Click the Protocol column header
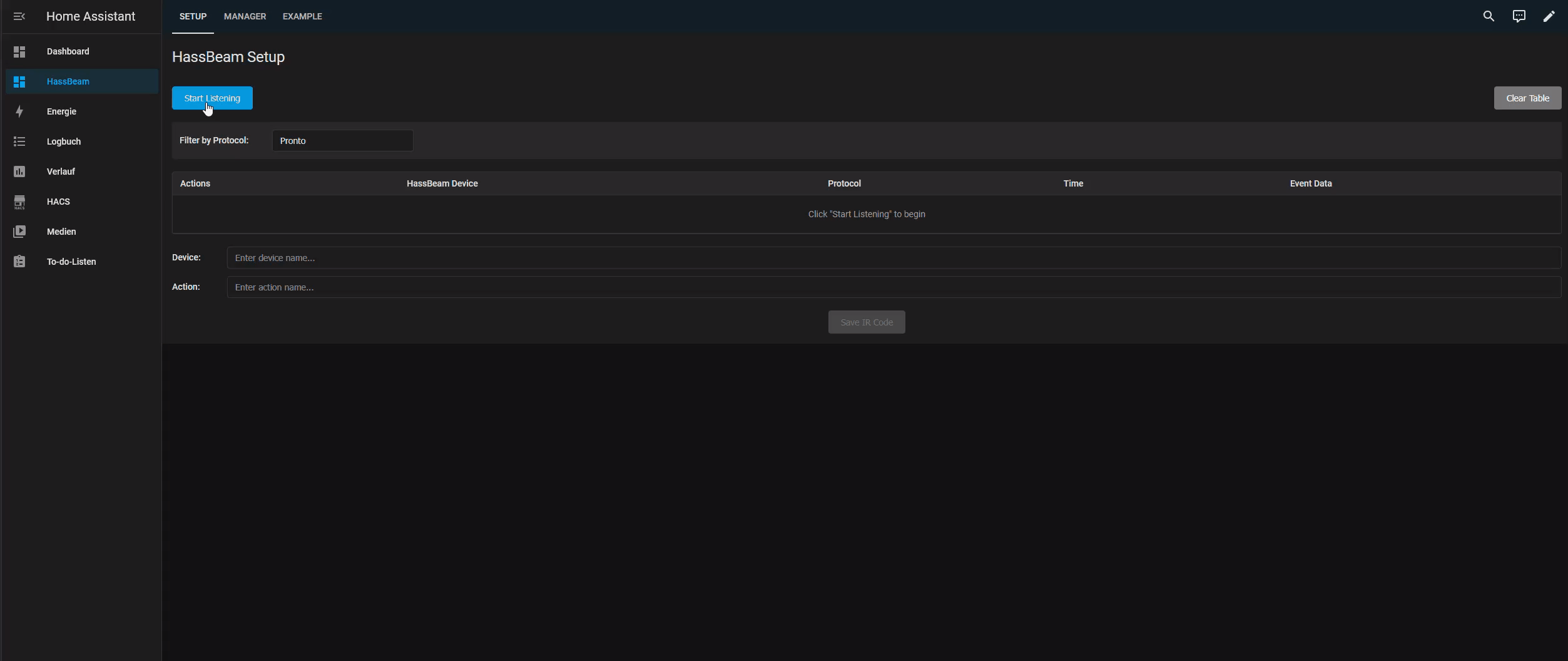Viewport: 1568px width, 661px height. [x=844, y=183]
